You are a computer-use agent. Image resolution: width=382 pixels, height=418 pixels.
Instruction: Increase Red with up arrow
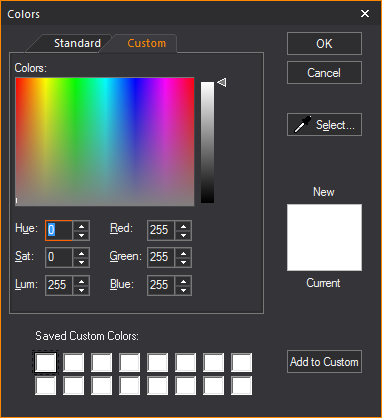click(183, 226)
